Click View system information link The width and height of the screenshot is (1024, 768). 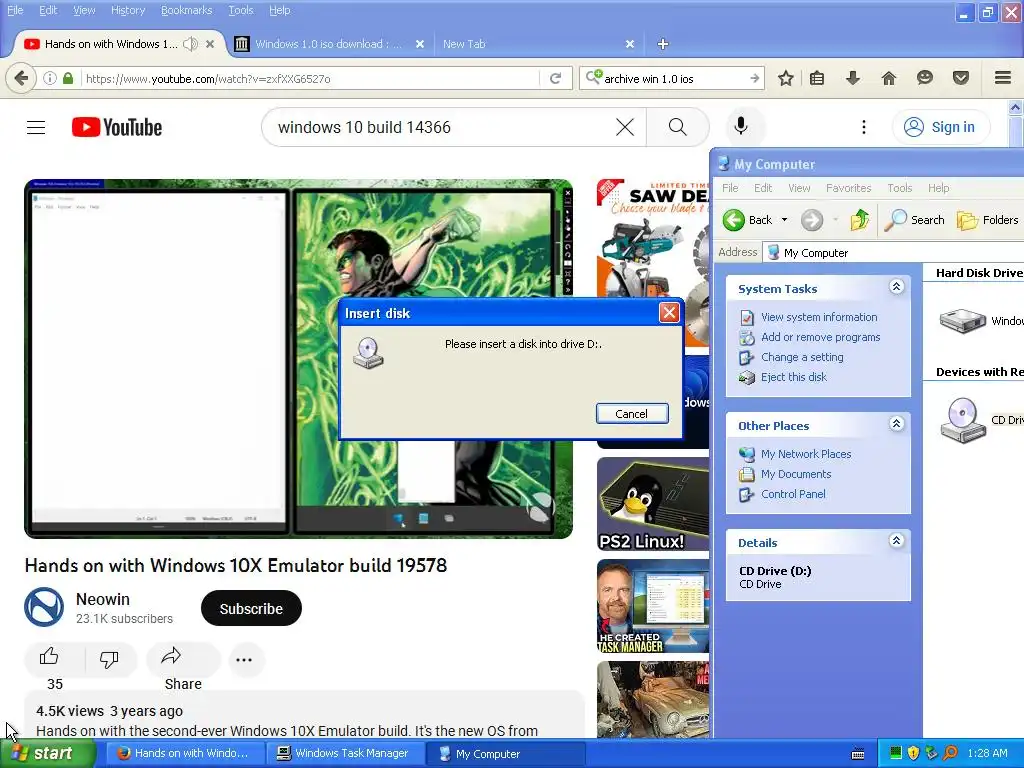tap(819, 317)
